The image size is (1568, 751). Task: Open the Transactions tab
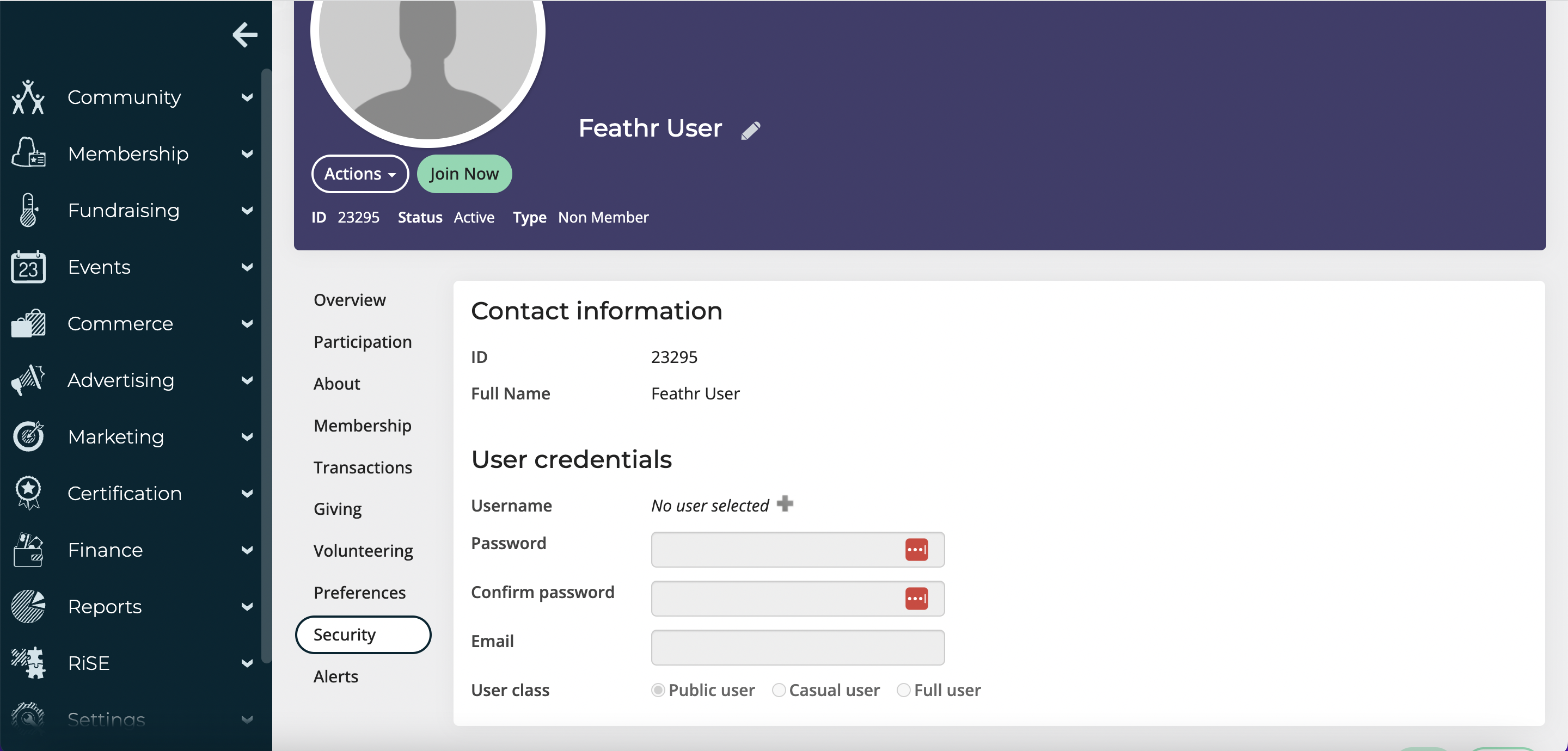pos(362,467)
